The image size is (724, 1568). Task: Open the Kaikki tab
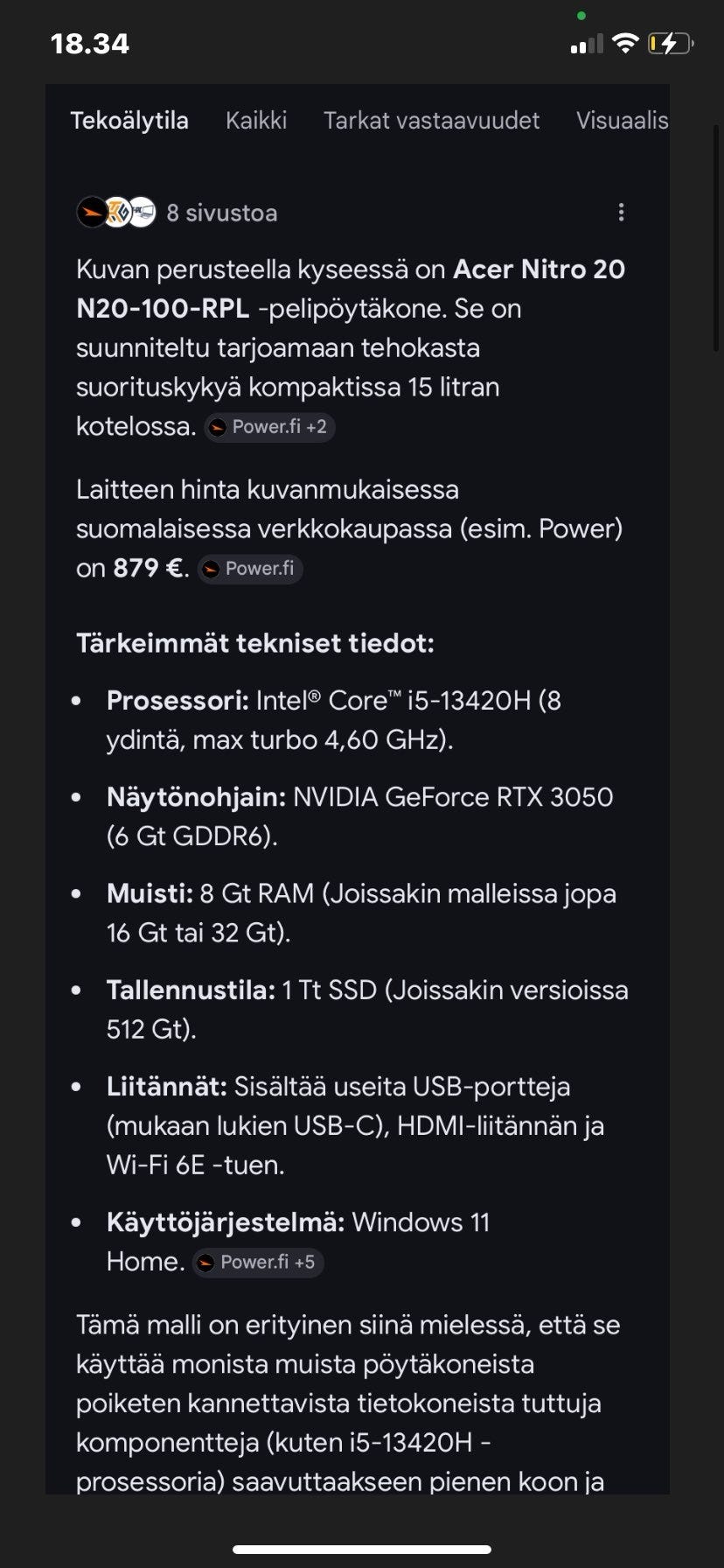click(256, 121)
